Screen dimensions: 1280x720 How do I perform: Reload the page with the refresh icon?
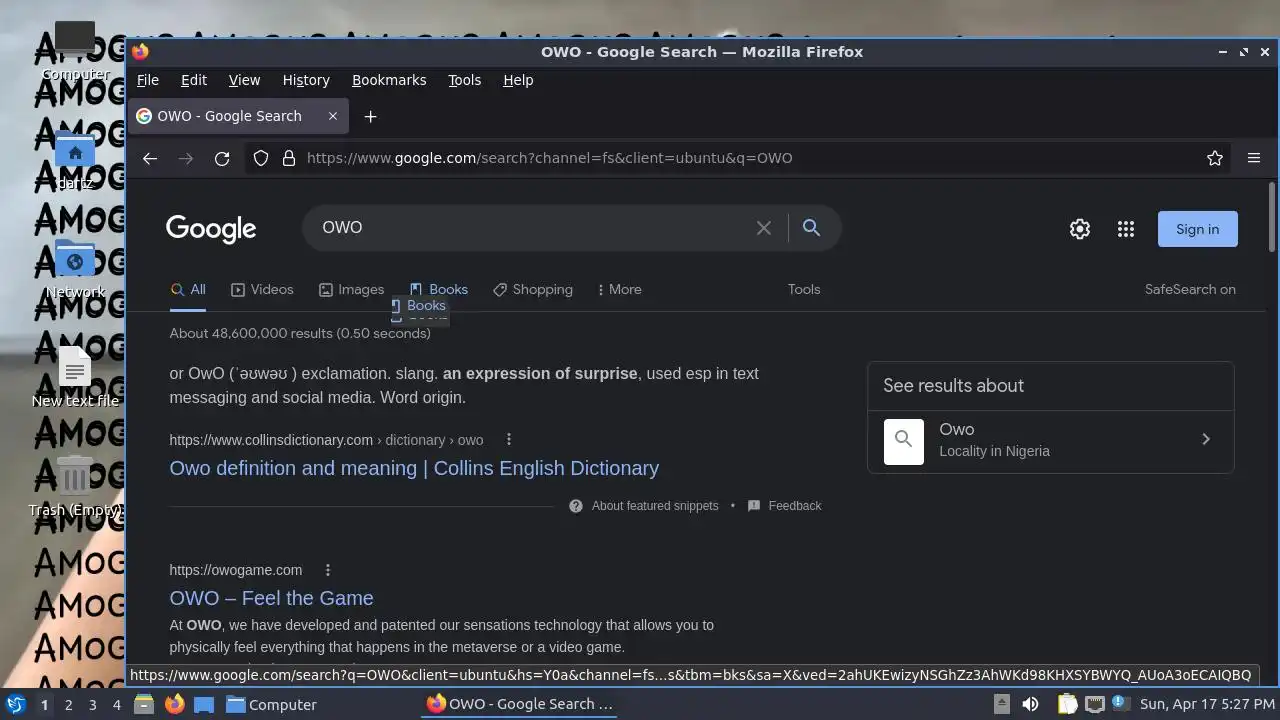pyautogui.click(x=222, y=158)
